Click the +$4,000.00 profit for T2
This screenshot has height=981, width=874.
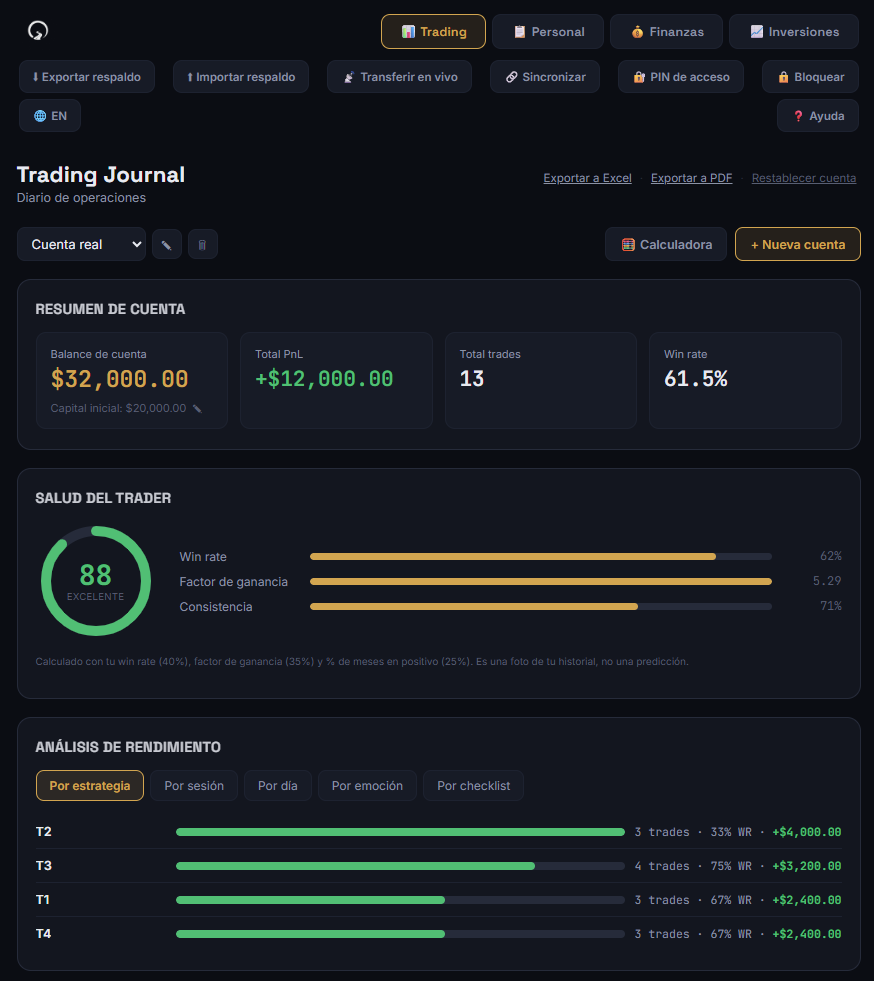(806, 832)
